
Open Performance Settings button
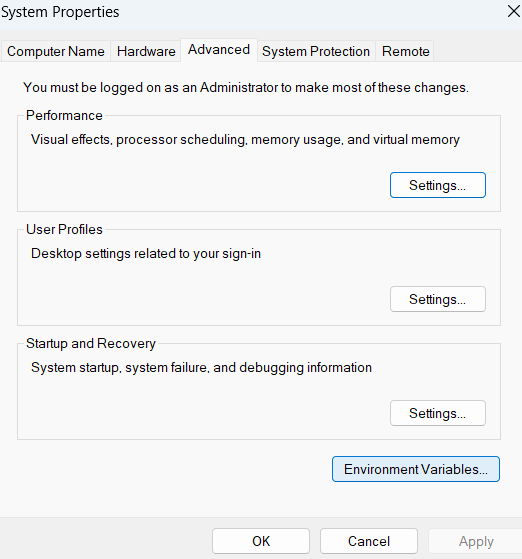click(x=438, y=185)
